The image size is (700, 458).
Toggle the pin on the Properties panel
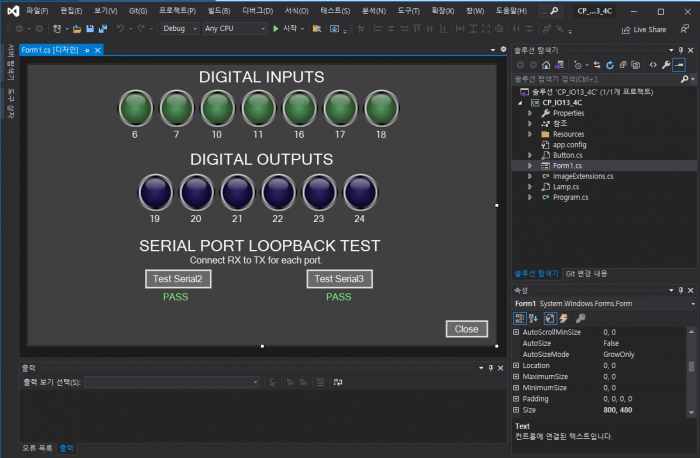pos(682,290)
